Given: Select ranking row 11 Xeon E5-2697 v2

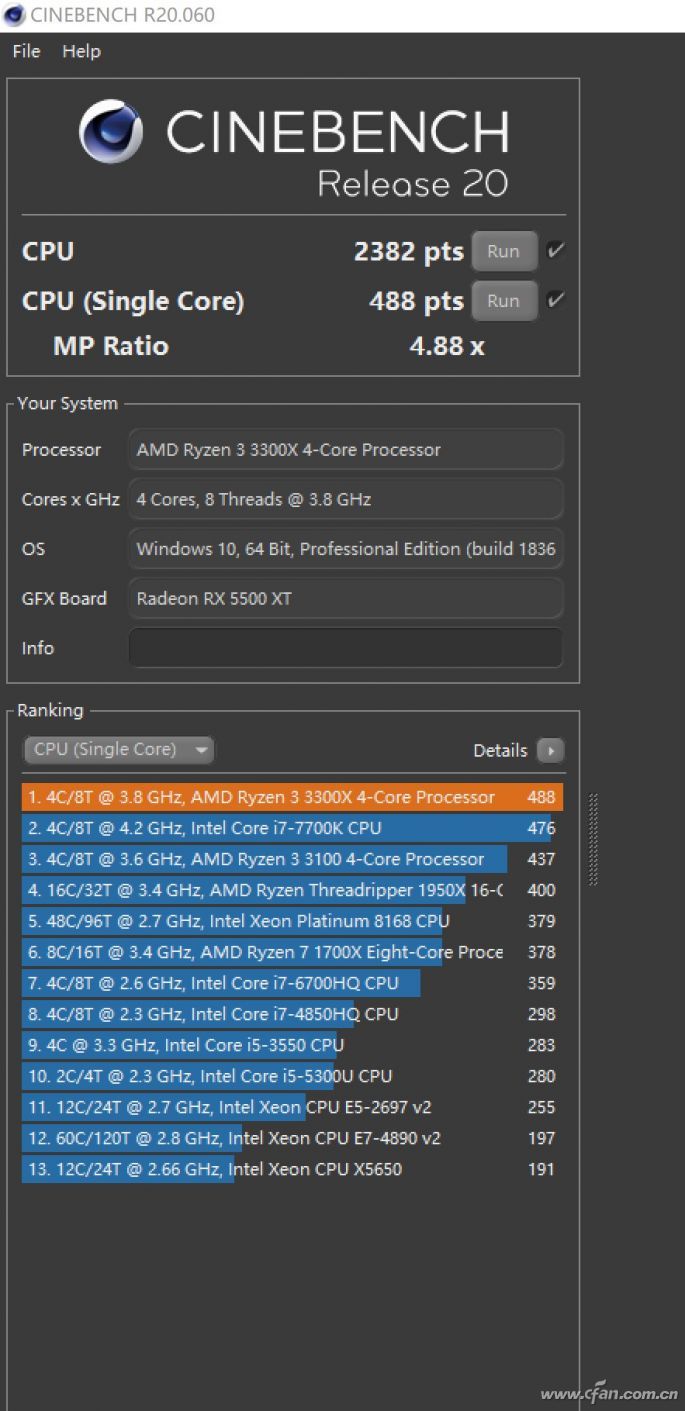Looking at the screenshot, I should [292, 1107].
